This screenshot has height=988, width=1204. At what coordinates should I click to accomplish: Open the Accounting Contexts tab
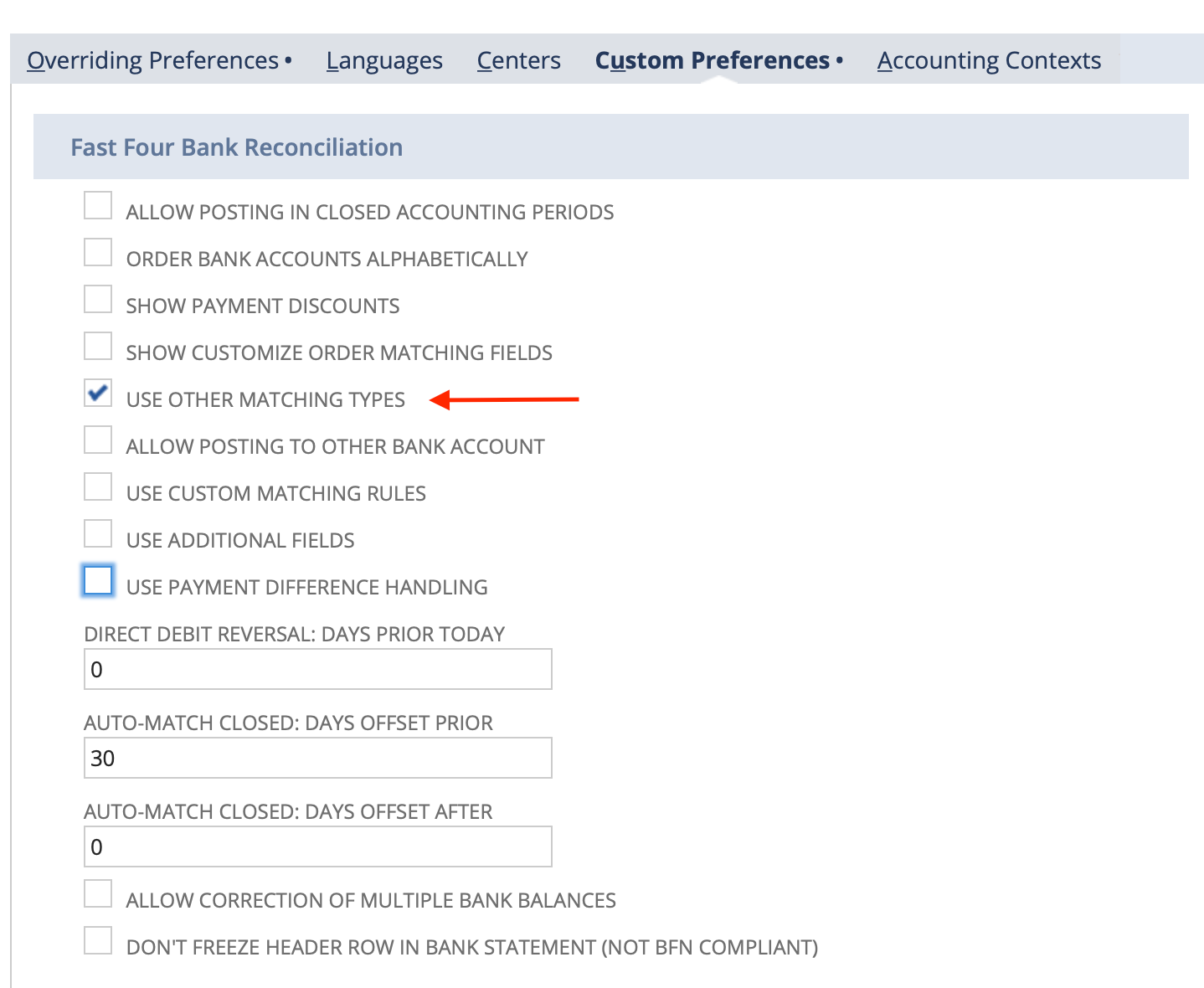point(989,59)
